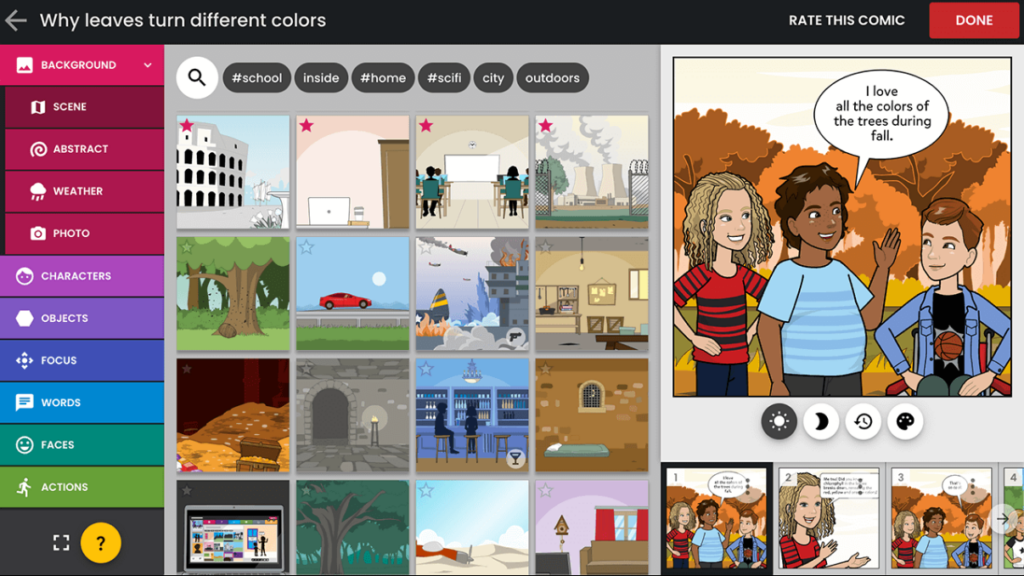The image size is (1024, 576).
Task: Expand the Objects category
Action: tap(82, 318)
